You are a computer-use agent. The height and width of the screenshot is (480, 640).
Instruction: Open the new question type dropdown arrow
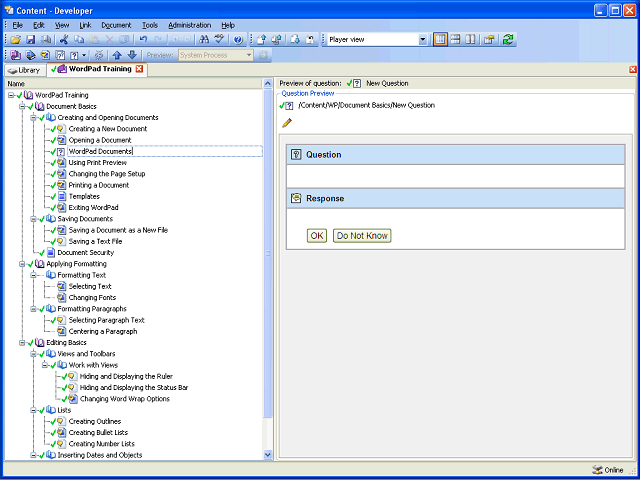(84, 55)
